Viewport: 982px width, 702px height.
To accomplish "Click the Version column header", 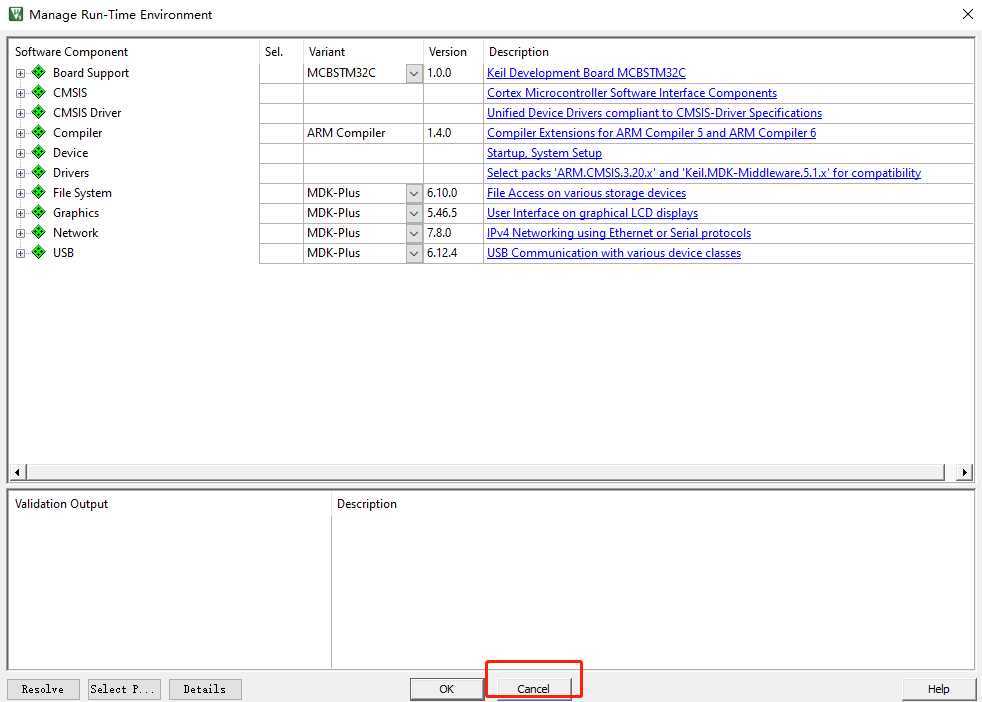I will pos(447,52).
